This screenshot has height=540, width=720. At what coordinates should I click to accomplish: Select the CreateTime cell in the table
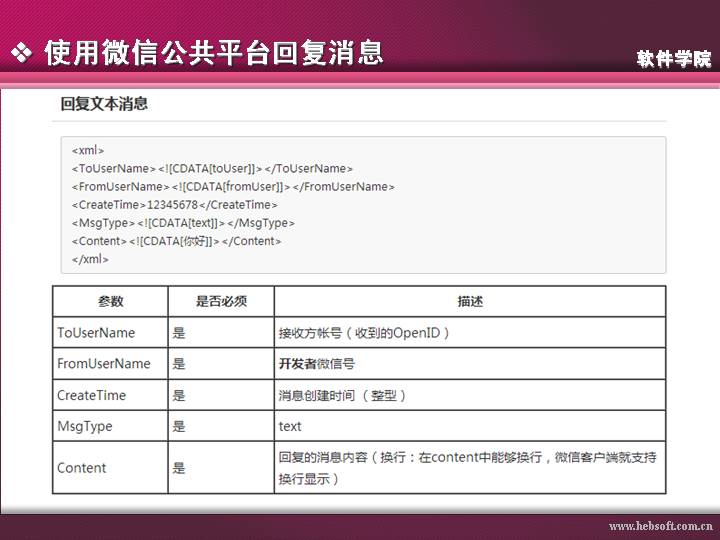pyautogui.click(x=92, y=395)
